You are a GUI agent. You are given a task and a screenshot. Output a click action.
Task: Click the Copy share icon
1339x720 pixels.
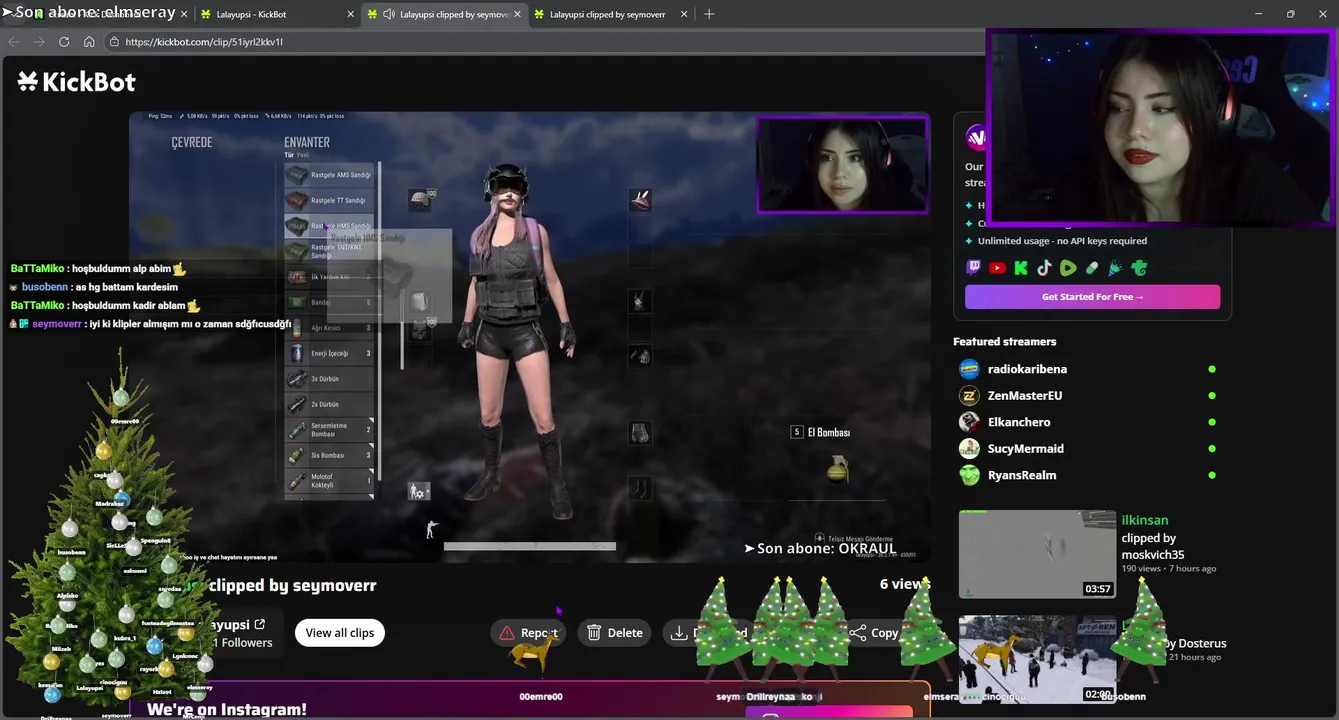pyautogui.click(x=858, y=633)
